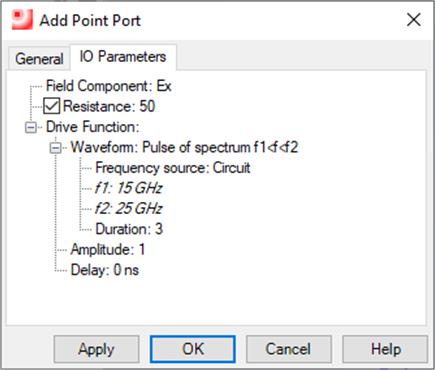Viewport: 435px width, 370px height.
Task: Select the f2: 25 GHz entry
Action: 128,209
